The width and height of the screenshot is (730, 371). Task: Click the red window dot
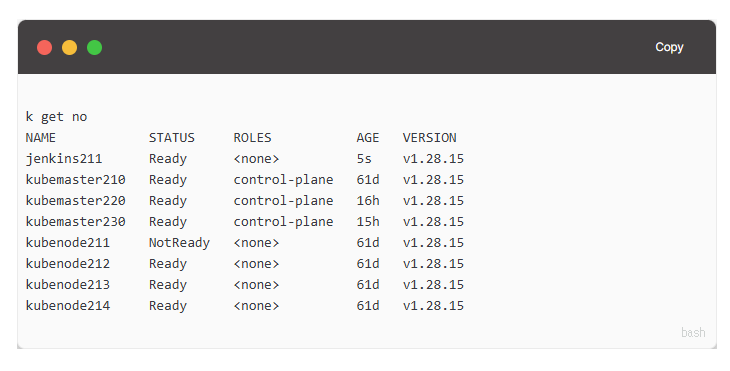click(45, 47)
